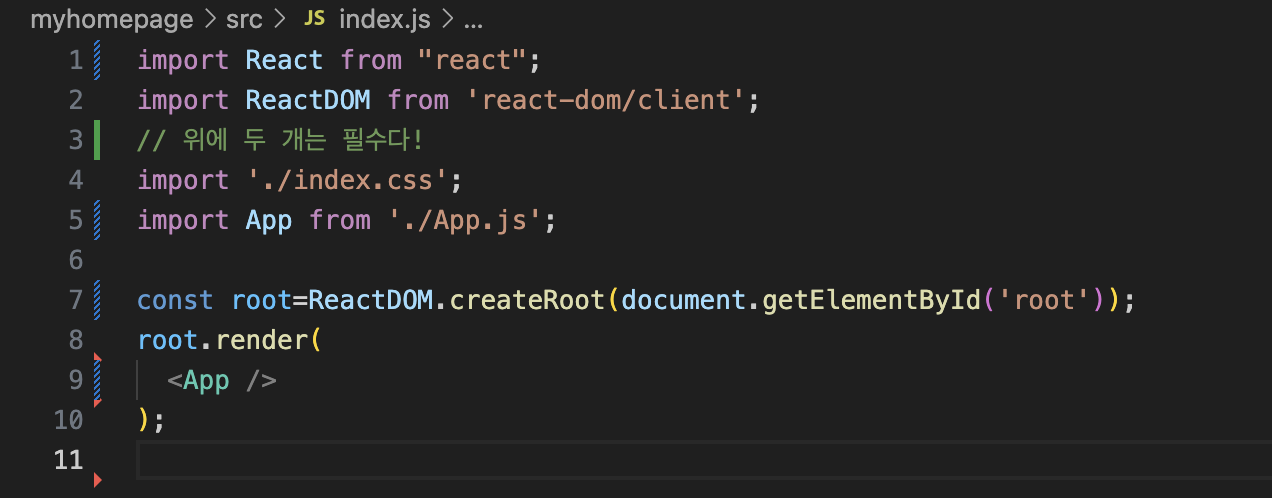The height and width of the screenshot is (498, 1272).
Task: Click the Korean comment on line 3
Action: [x=281, y=140]
